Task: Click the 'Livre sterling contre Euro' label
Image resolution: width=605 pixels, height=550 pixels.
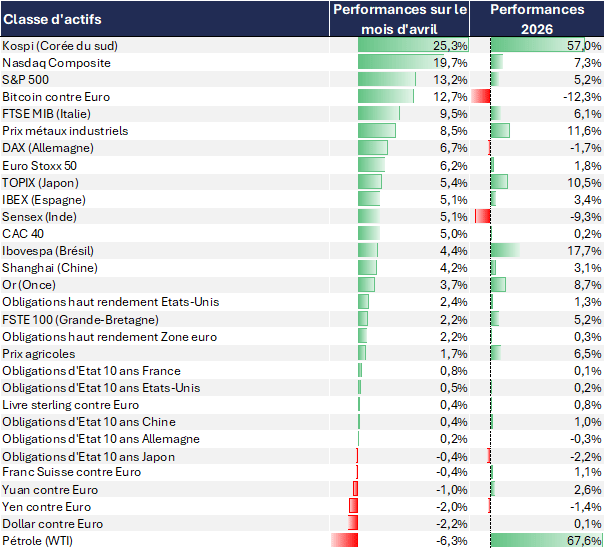Action: click(71, 404)
